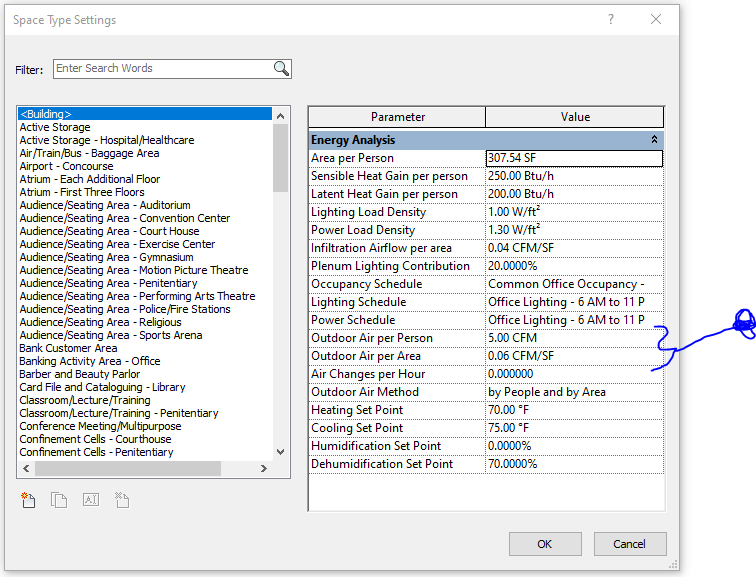Image resolution: width=756 pixels, height=577 pixels.
Task: Delete the space type icon
Action: [x=122, y=500]
